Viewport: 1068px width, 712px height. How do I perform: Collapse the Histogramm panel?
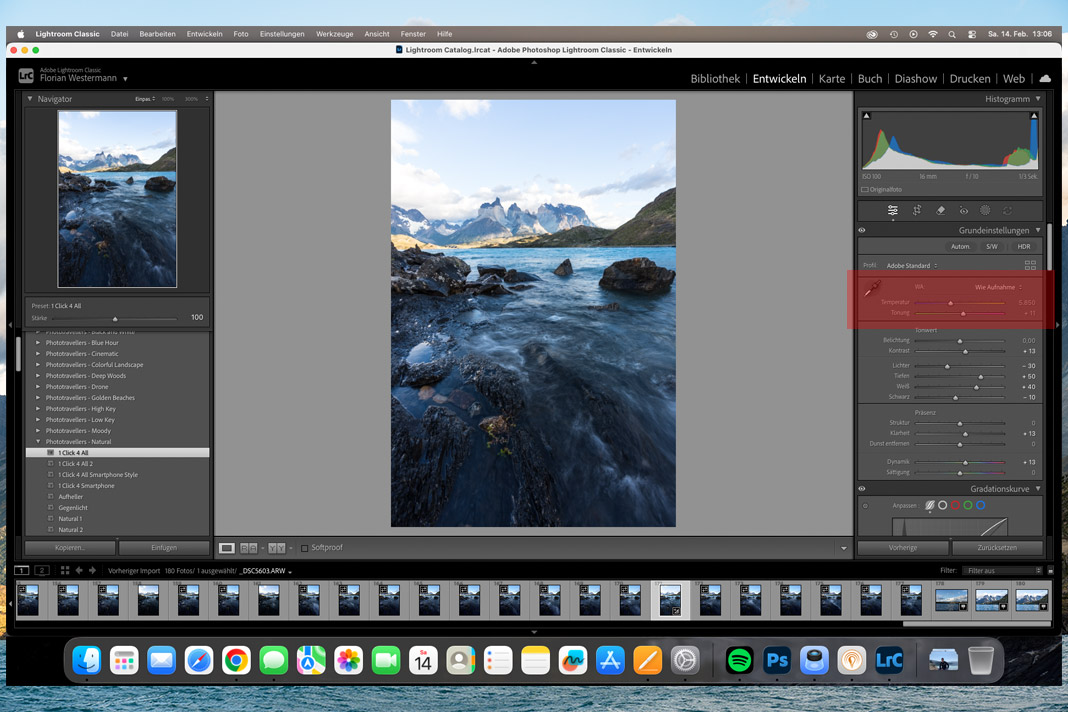pyautogui.click(x=1038, y=99)
